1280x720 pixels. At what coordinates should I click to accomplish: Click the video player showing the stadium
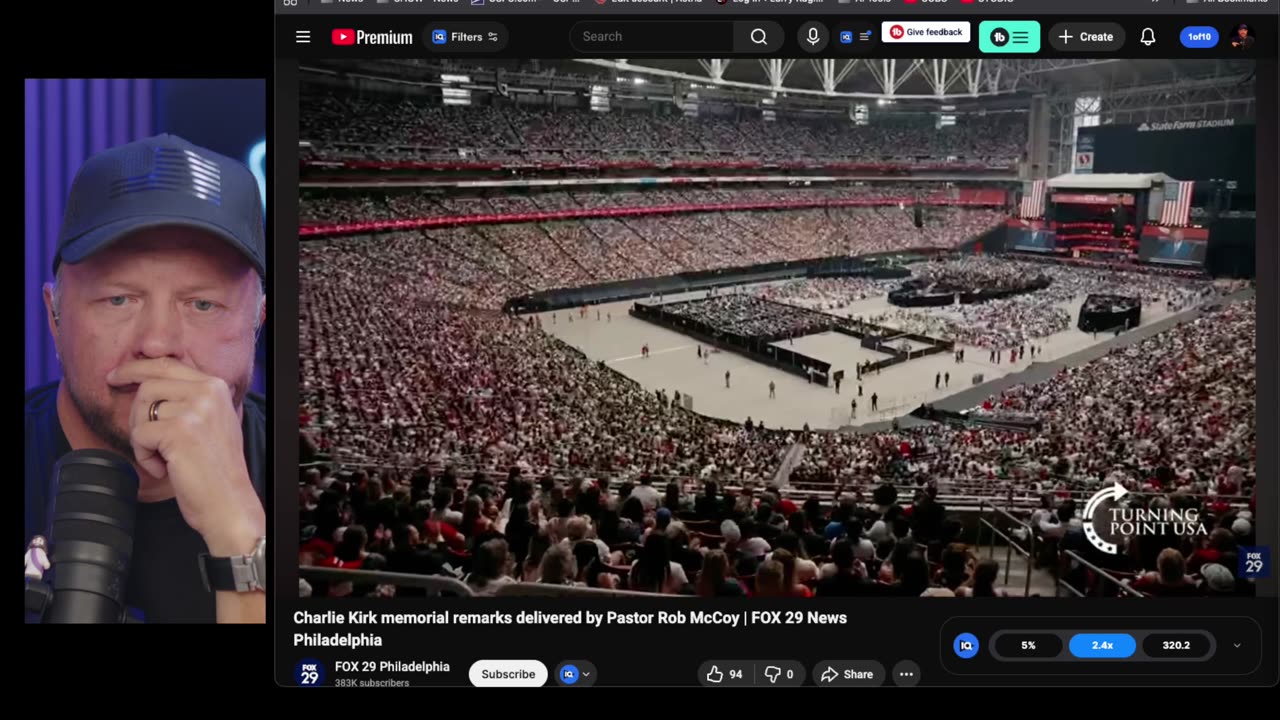pos(777,328)
